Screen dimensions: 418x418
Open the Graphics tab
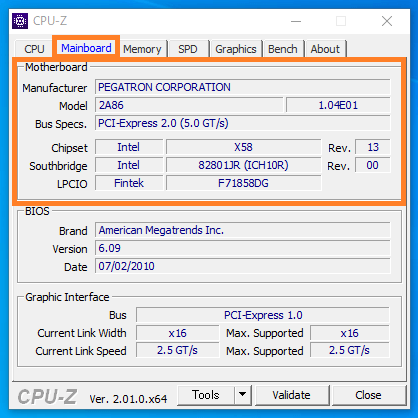pos(236,49)
